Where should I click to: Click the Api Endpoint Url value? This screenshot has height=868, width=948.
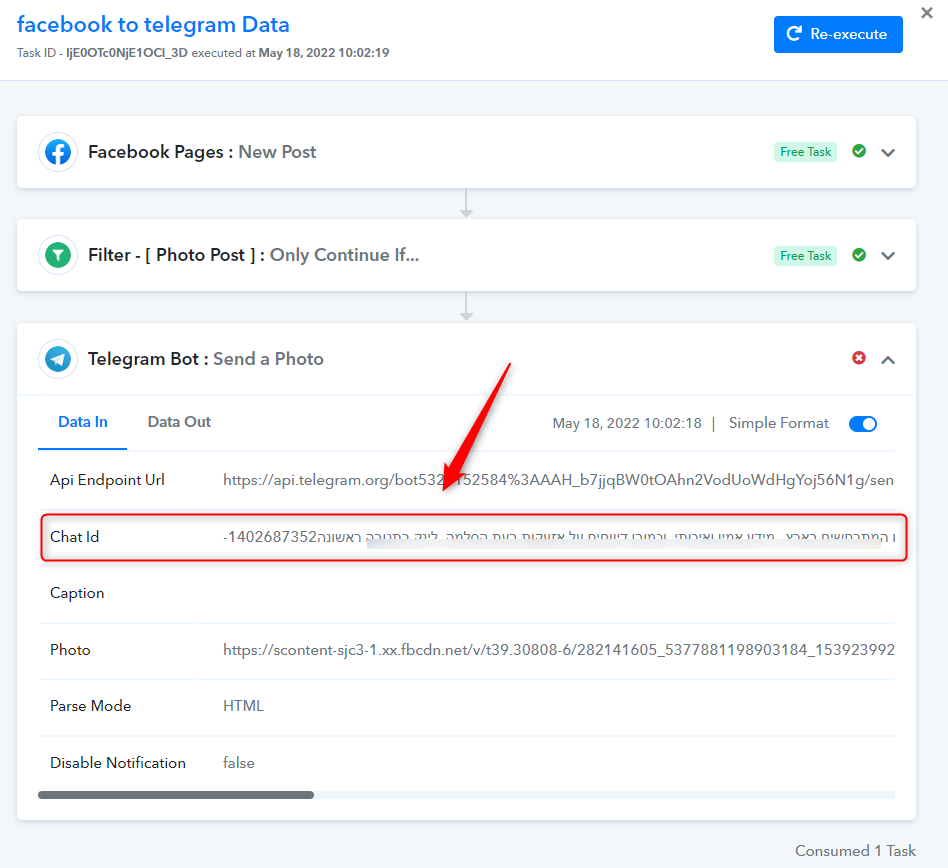[558, 480]
